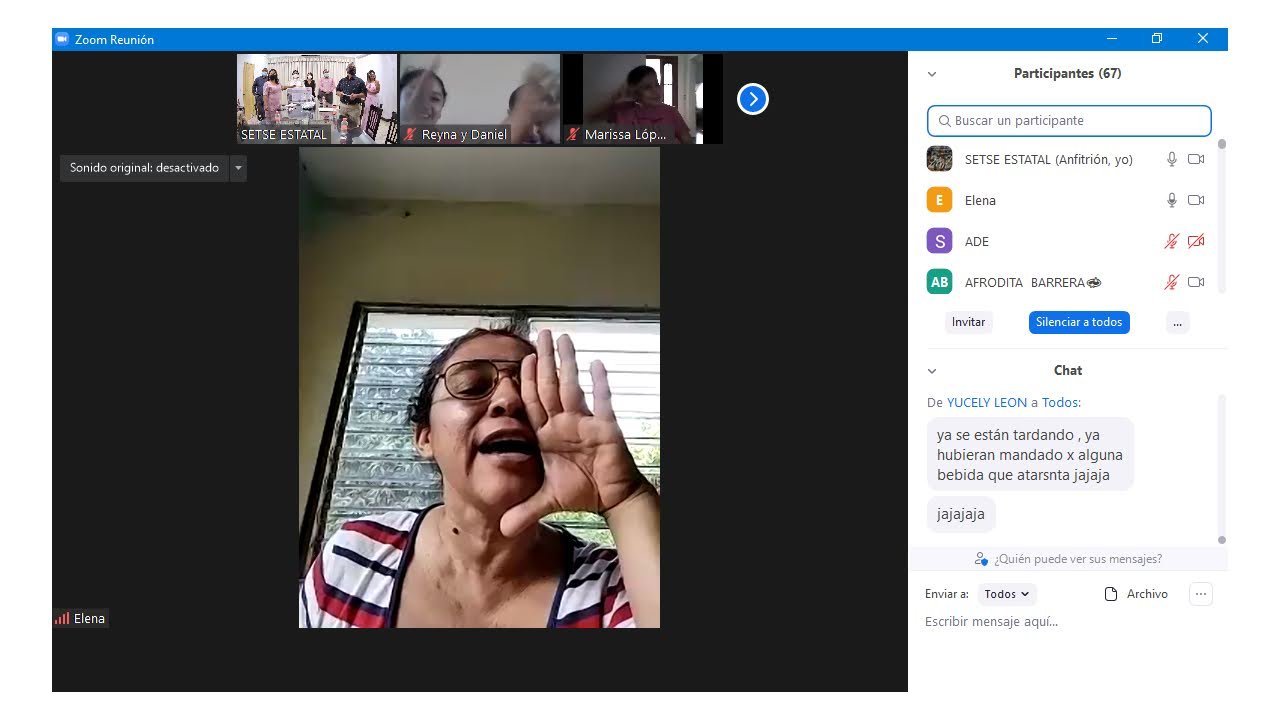Toggle SETSE ESTATAL camera icon

click(1195, 159)
